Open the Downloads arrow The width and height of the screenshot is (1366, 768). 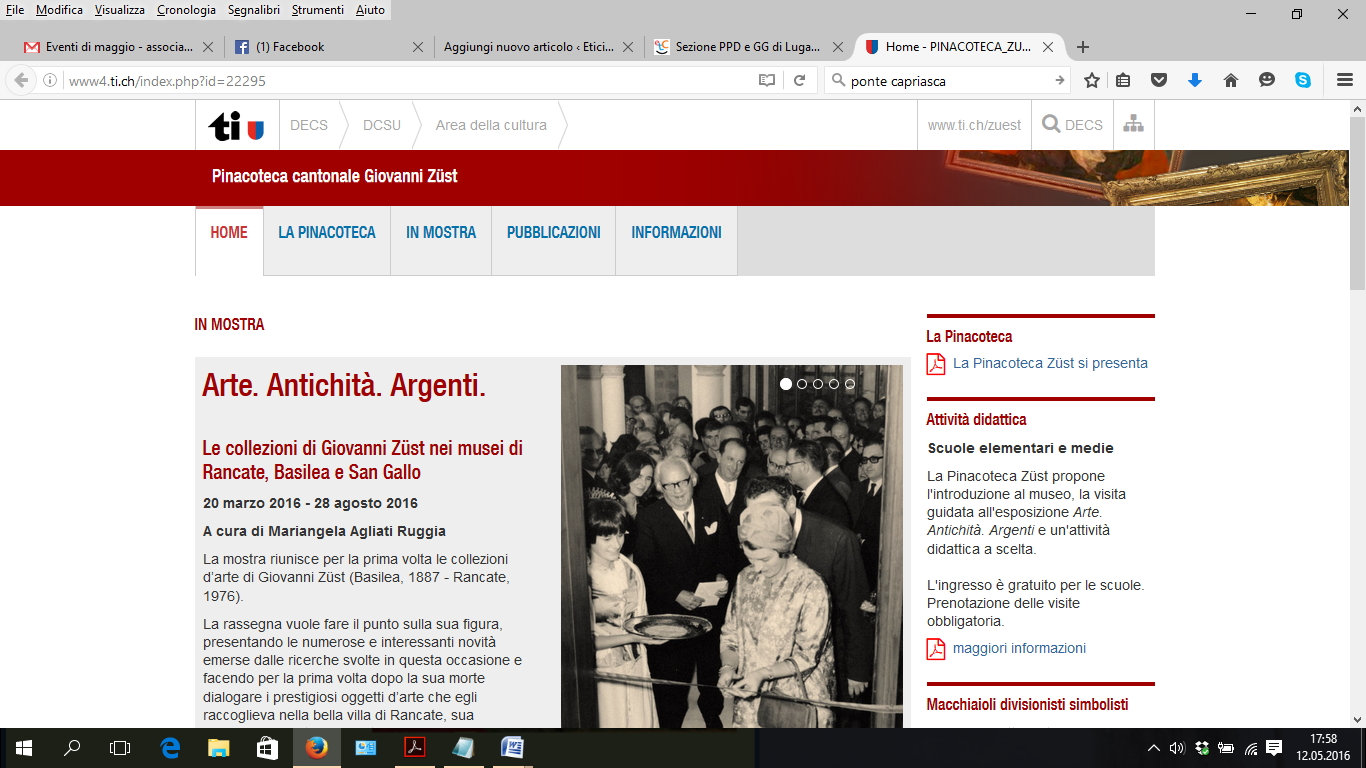pyautogui.click(x=1194, y=81)
